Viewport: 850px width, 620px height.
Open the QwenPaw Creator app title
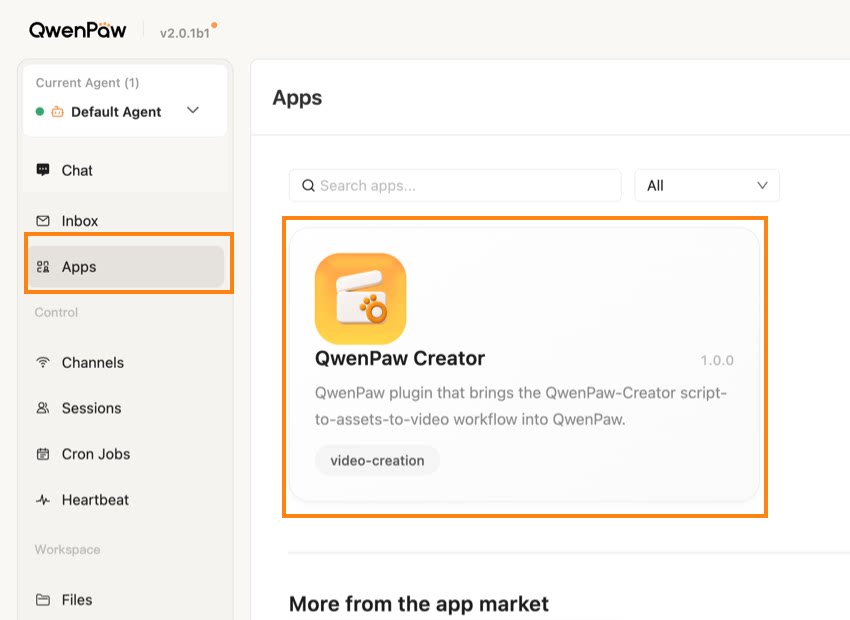tap(400, 358)
